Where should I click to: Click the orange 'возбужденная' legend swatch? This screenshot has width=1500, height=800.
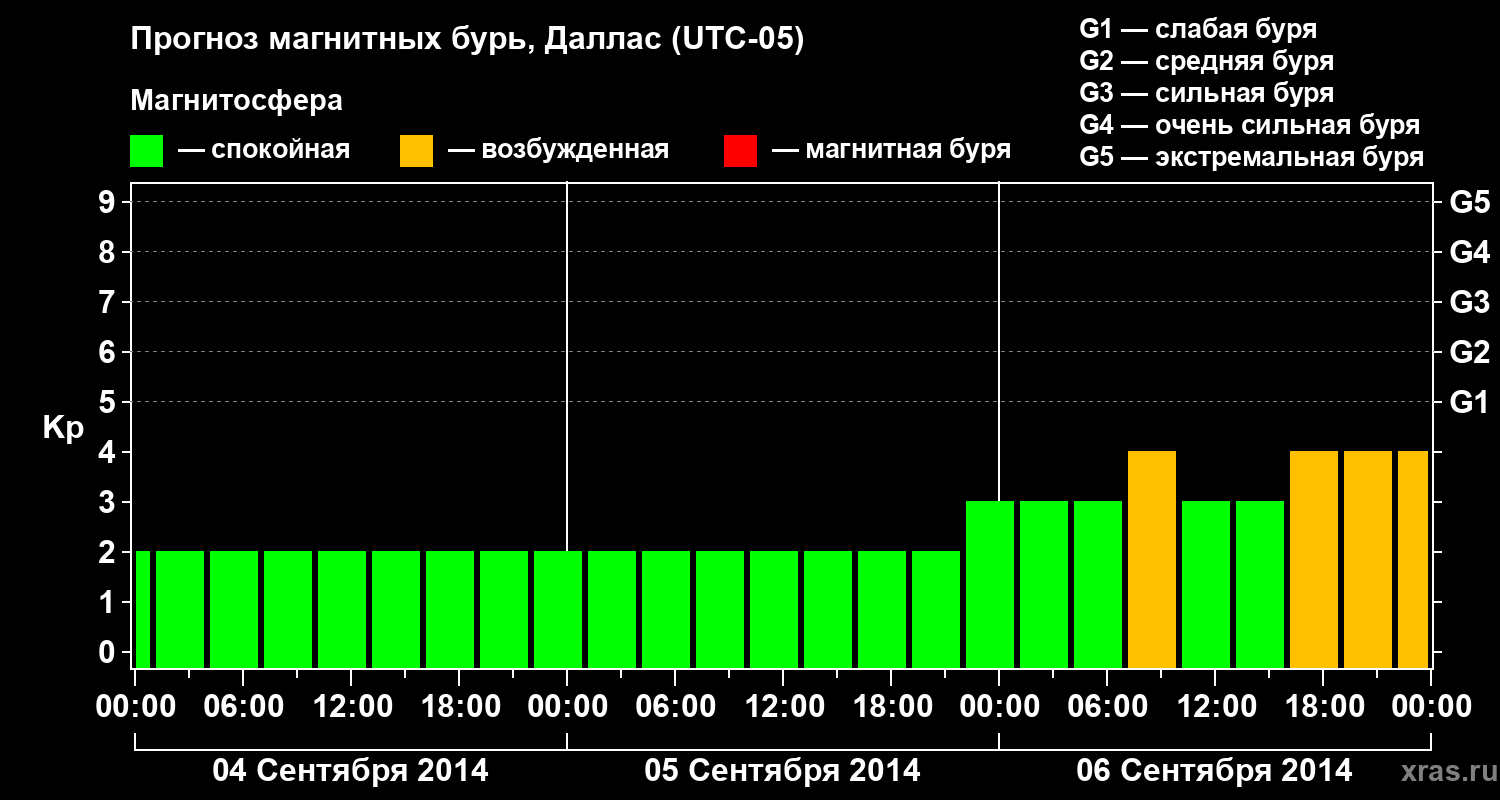[x=416, y=151]
